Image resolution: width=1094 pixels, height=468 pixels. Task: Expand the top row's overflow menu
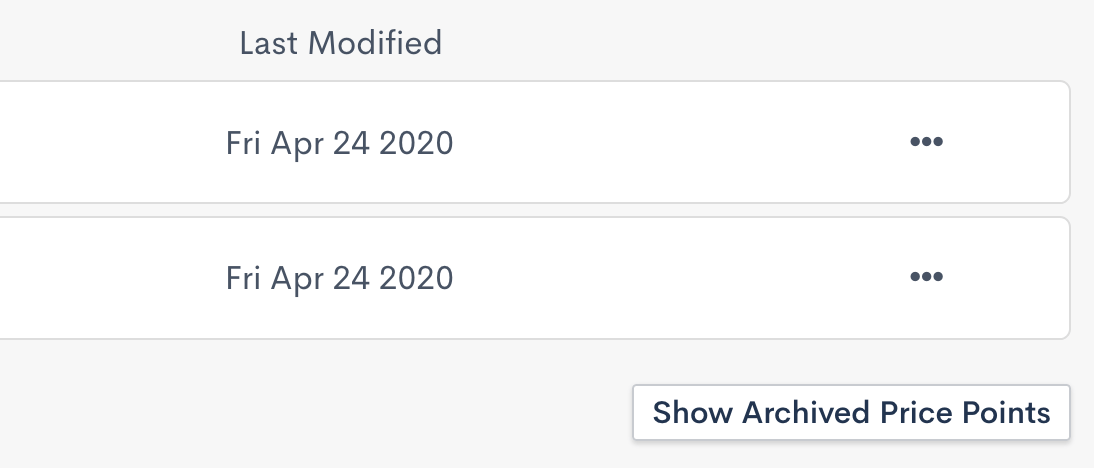click(x=926, y=142)
